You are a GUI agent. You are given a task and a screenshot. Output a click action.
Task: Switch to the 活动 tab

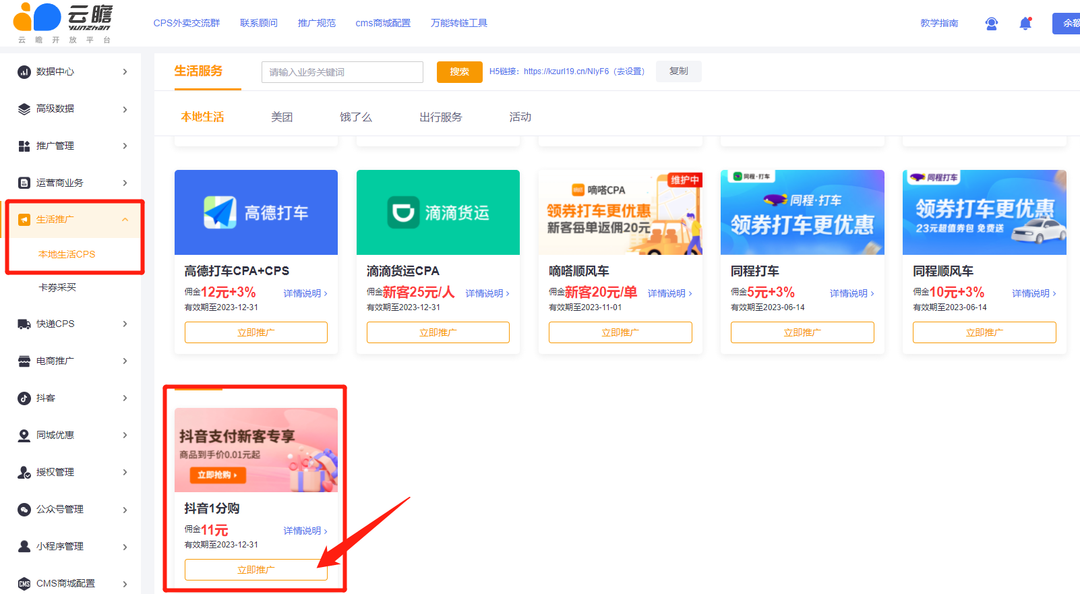tap(520, 117)
